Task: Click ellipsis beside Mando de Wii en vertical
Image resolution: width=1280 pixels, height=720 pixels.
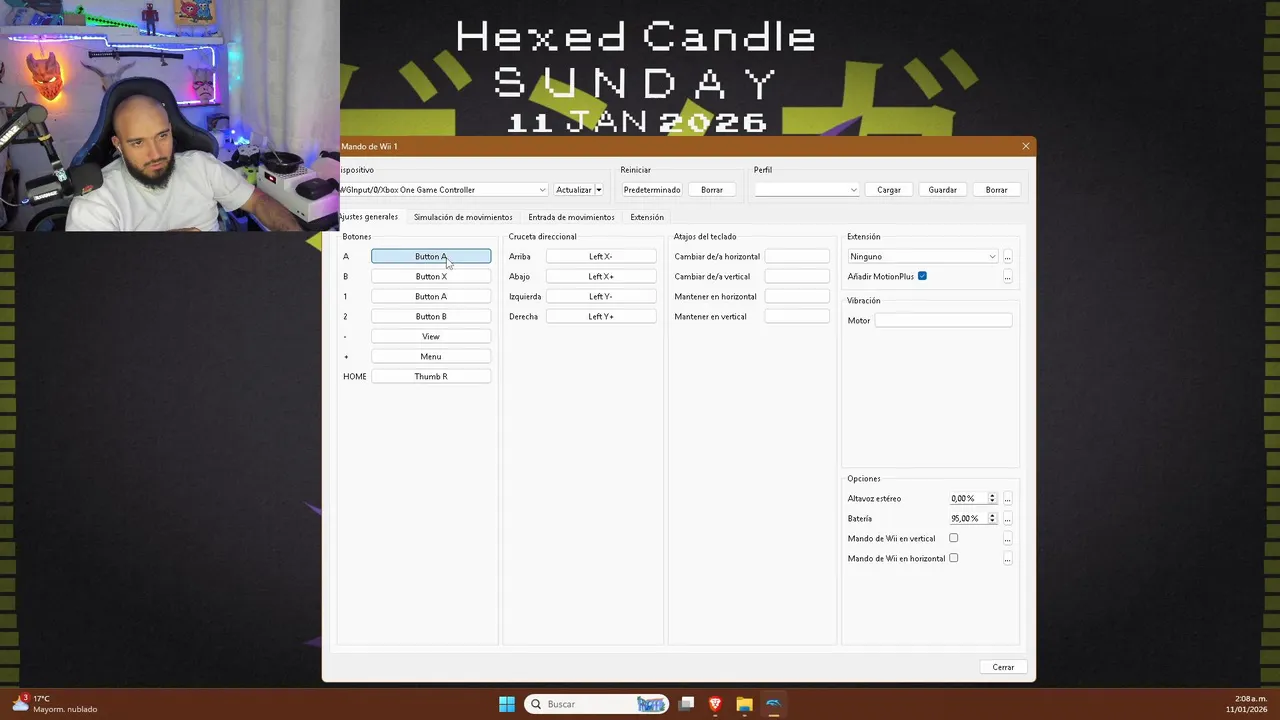Action: 1007,539
